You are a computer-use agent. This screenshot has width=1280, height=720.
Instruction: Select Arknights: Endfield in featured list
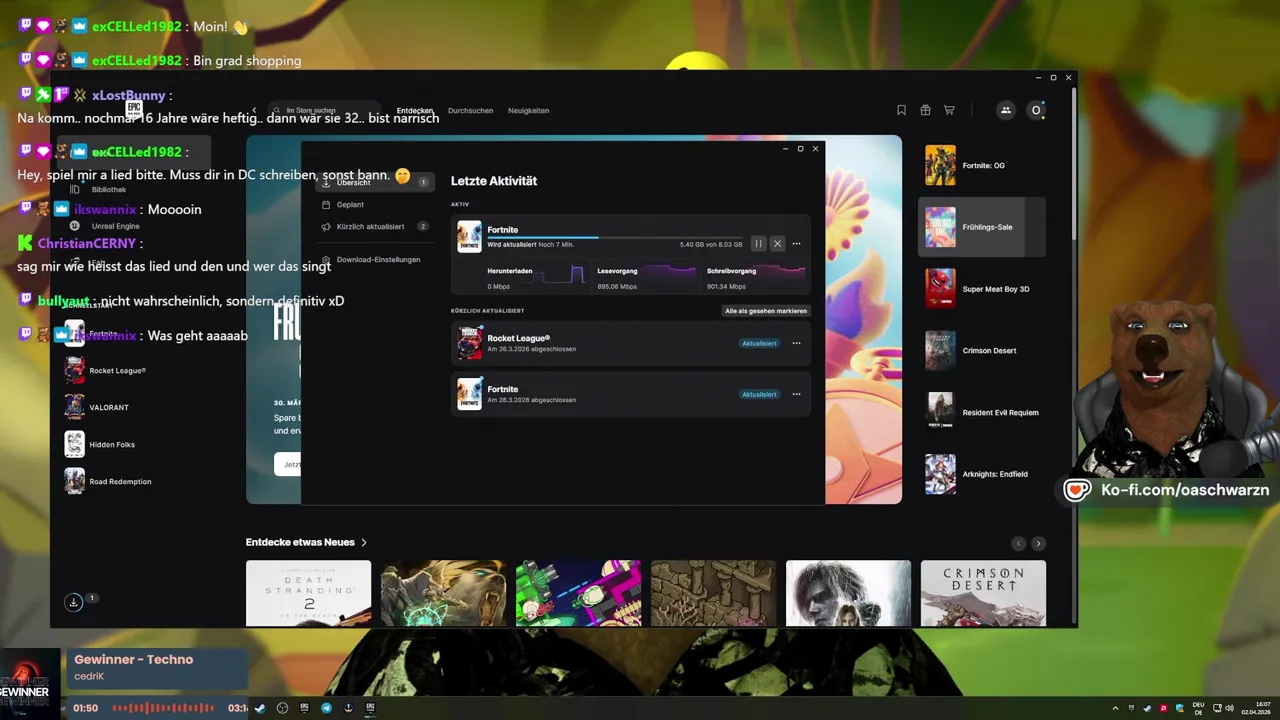click(x=981, y=474)
